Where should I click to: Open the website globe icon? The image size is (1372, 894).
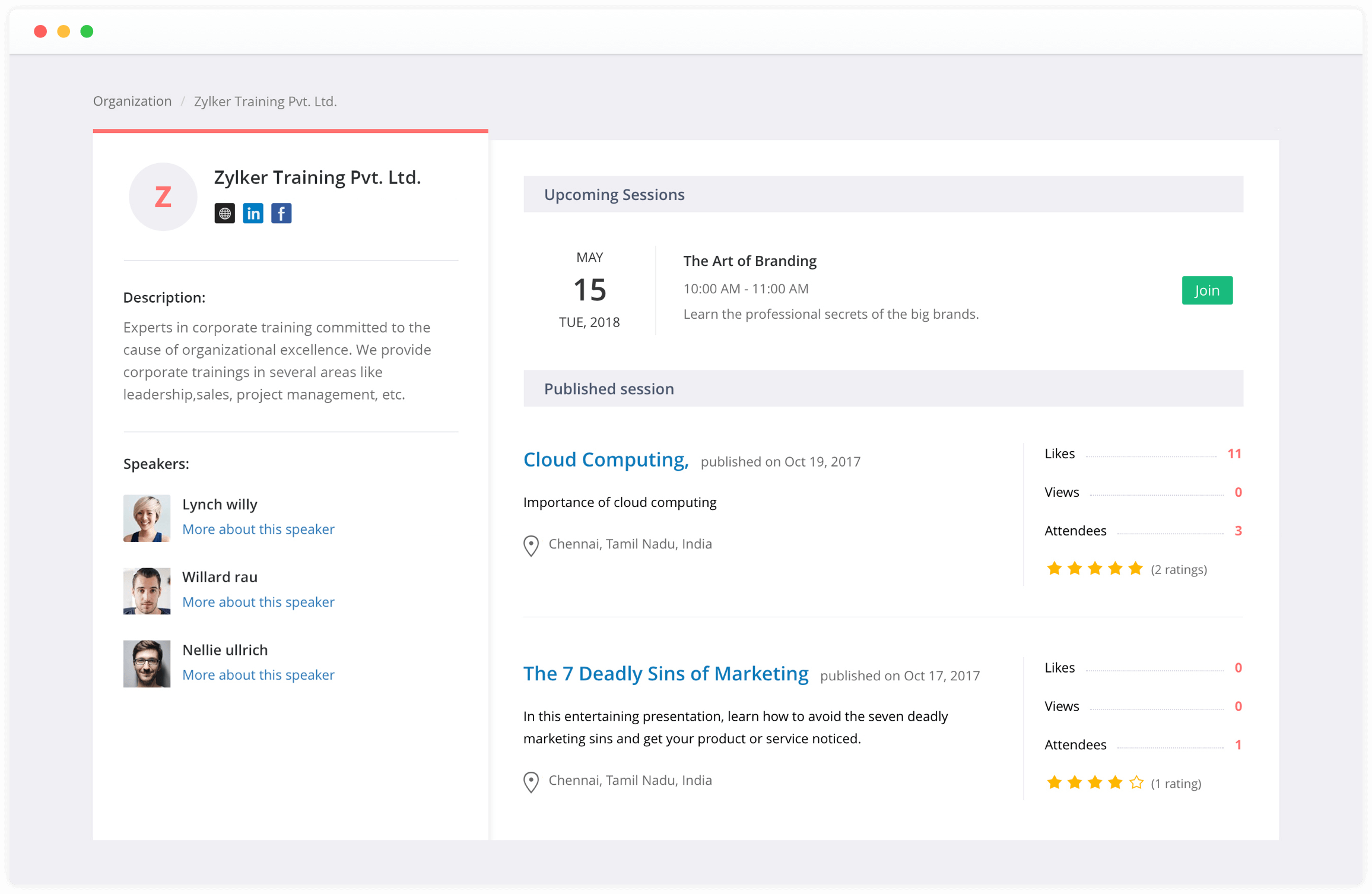tap(224, 213)
